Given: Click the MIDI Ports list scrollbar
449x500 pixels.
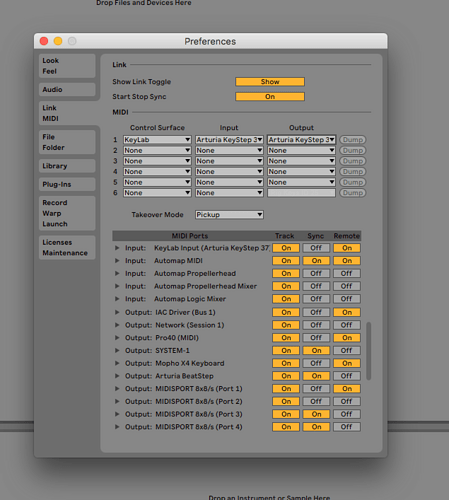Looking at the screenshot, I should (x=368, y=351).
